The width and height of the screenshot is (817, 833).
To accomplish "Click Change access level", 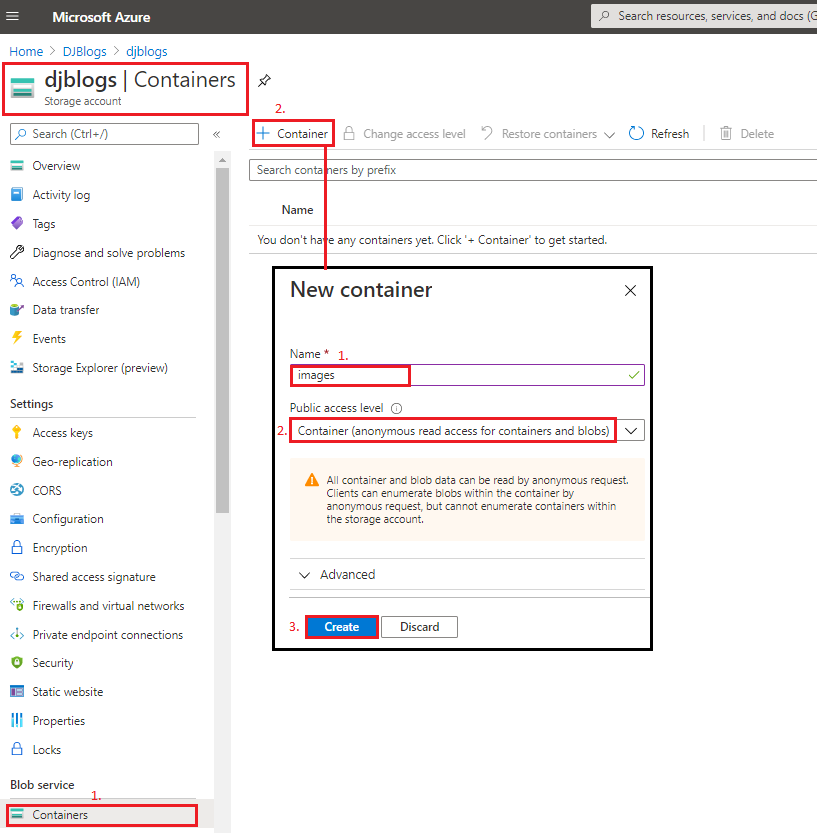I will coord(405,134).
